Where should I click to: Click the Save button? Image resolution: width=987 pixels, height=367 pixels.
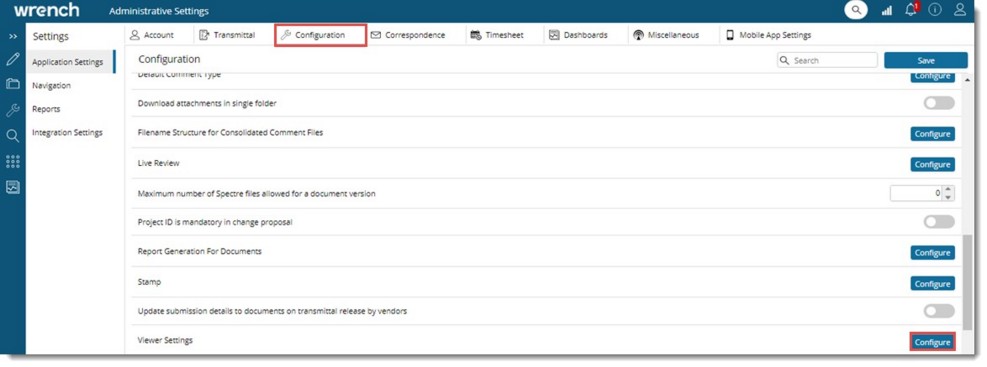click(925, 60)
